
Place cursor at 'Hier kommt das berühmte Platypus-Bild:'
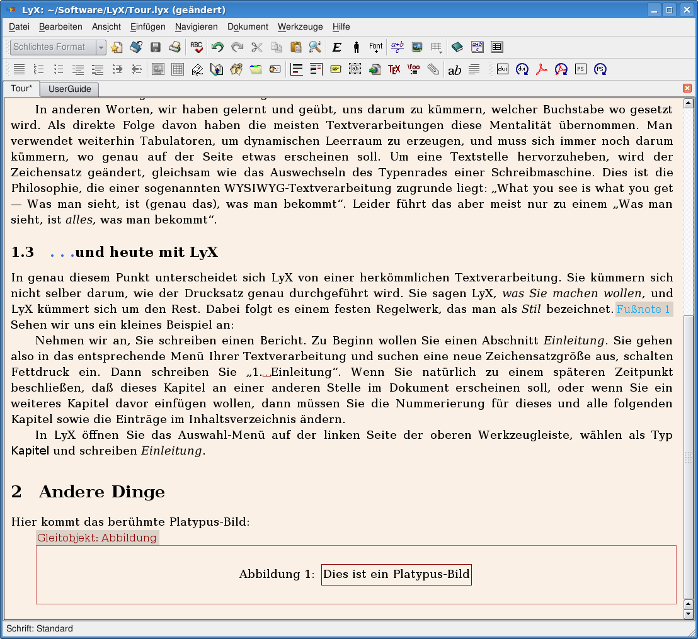[130, 522]
